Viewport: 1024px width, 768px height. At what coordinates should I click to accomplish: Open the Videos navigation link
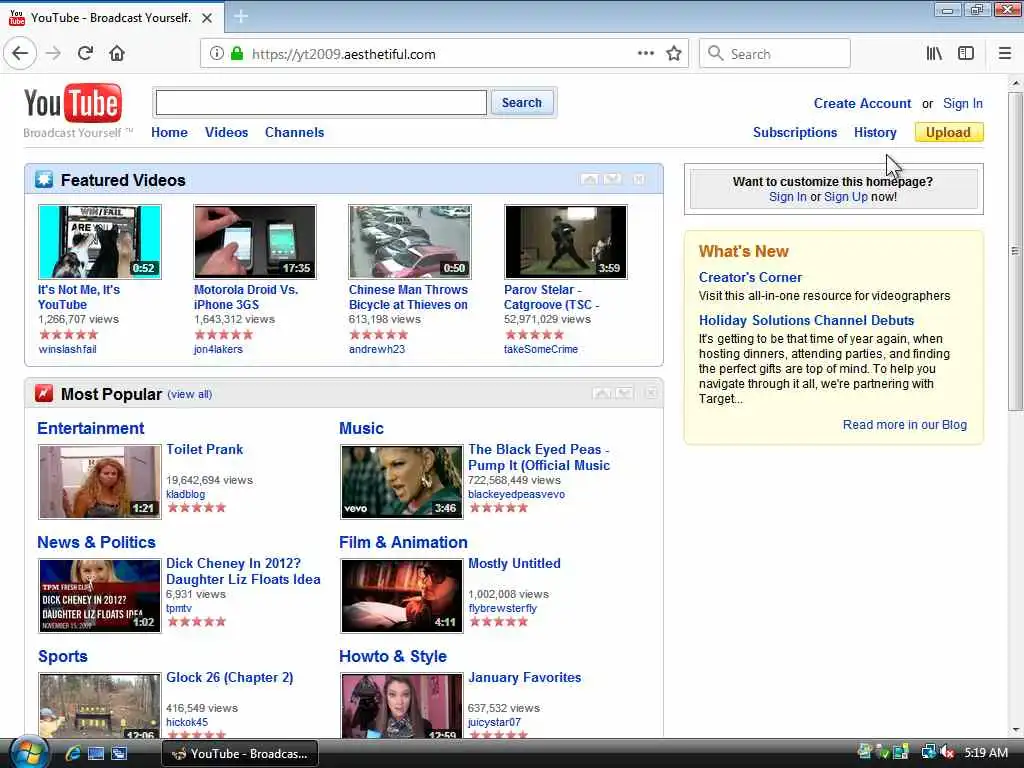click(227, 133)
